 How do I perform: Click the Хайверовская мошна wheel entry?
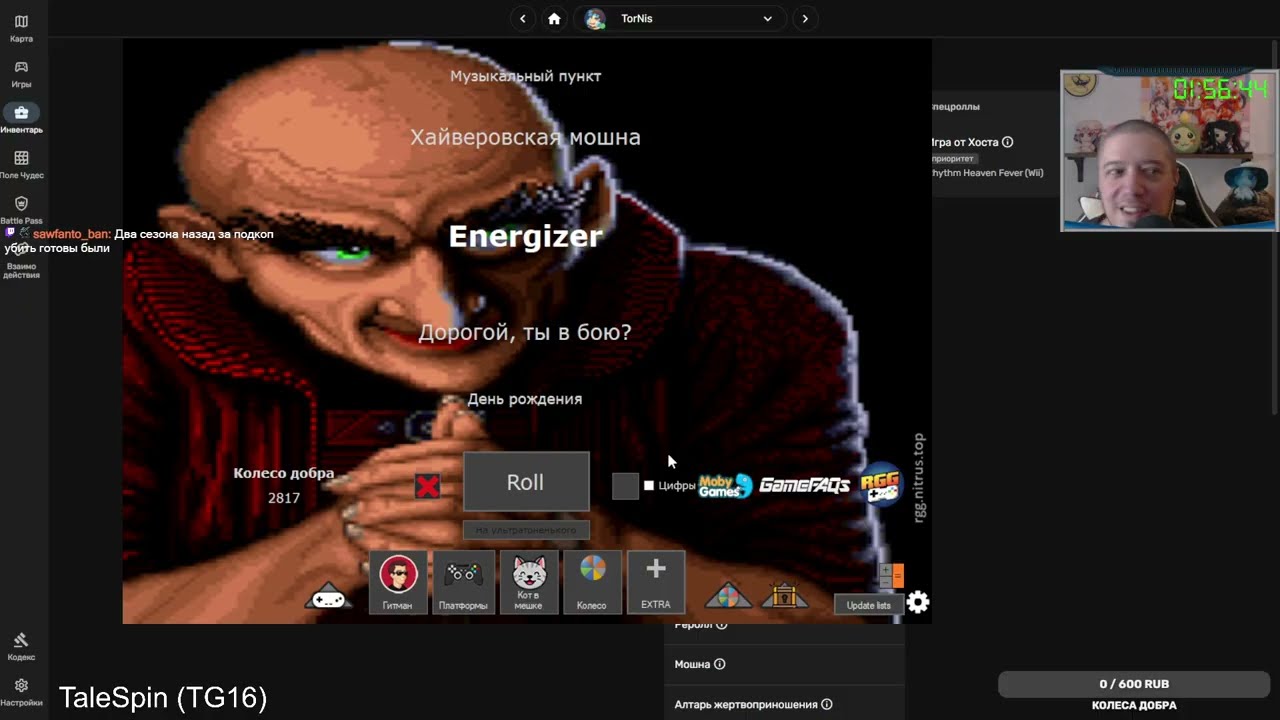tap(526, 137)
